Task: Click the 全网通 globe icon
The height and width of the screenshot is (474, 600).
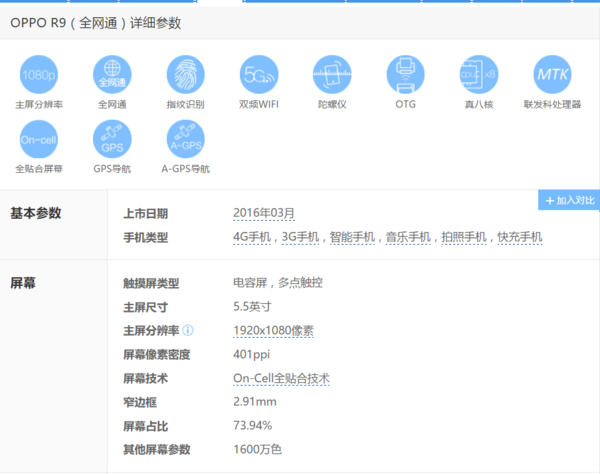Action: pyautogui.click(x=112, y=74)
